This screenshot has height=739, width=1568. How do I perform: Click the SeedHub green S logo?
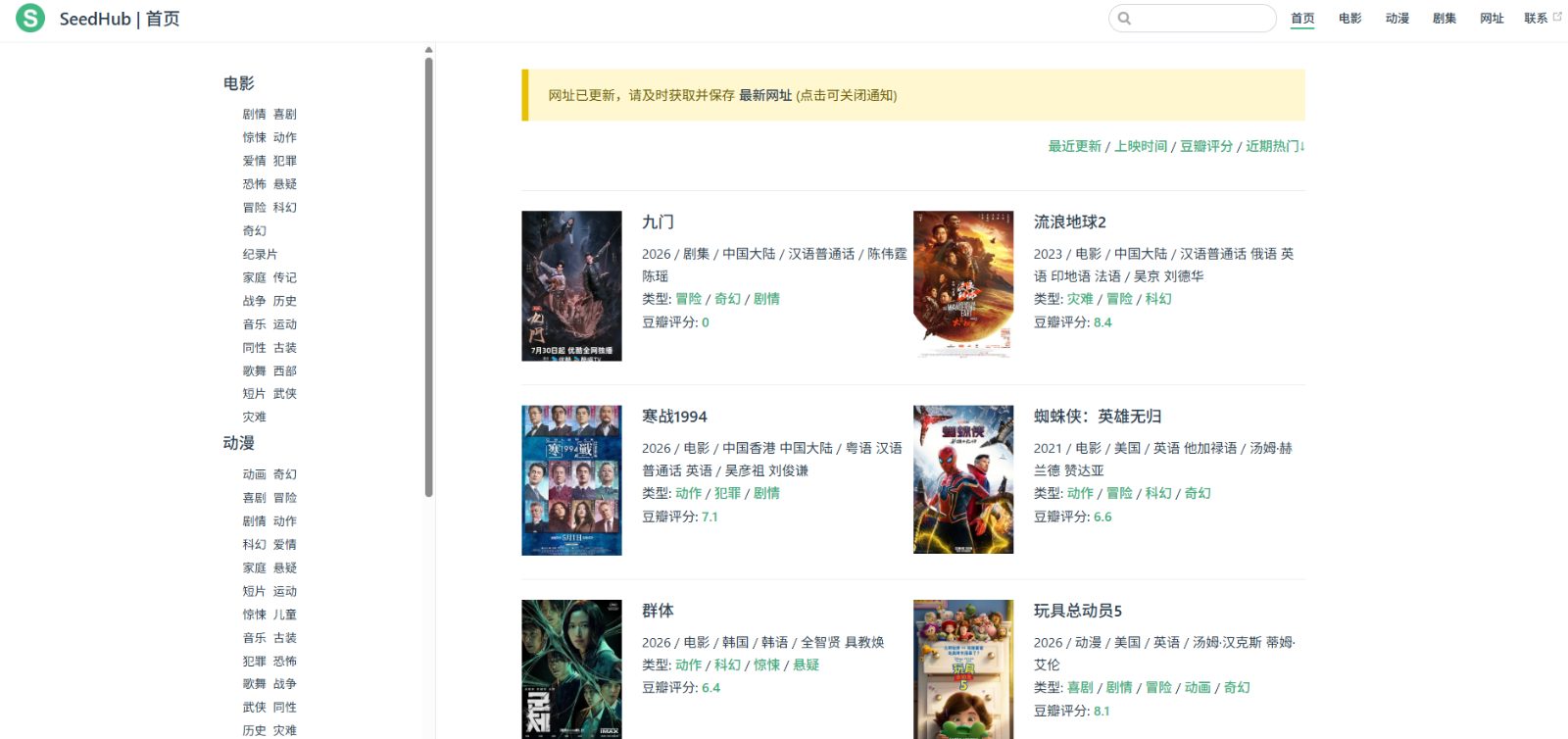[x=30, y=18]
